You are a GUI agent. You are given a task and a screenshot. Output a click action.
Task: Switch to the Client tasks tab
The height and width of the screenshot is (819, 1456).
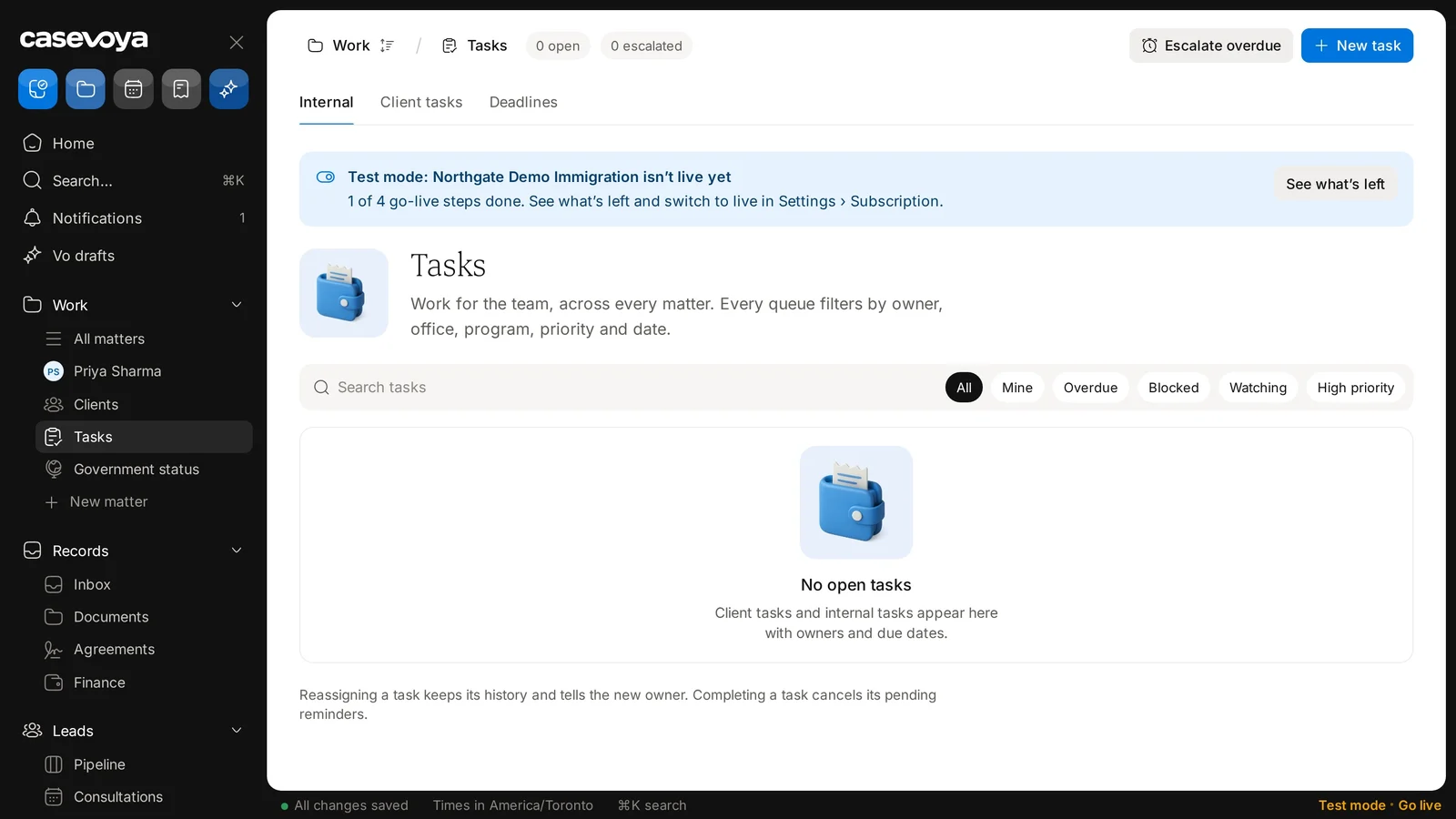tap(421, 102)
